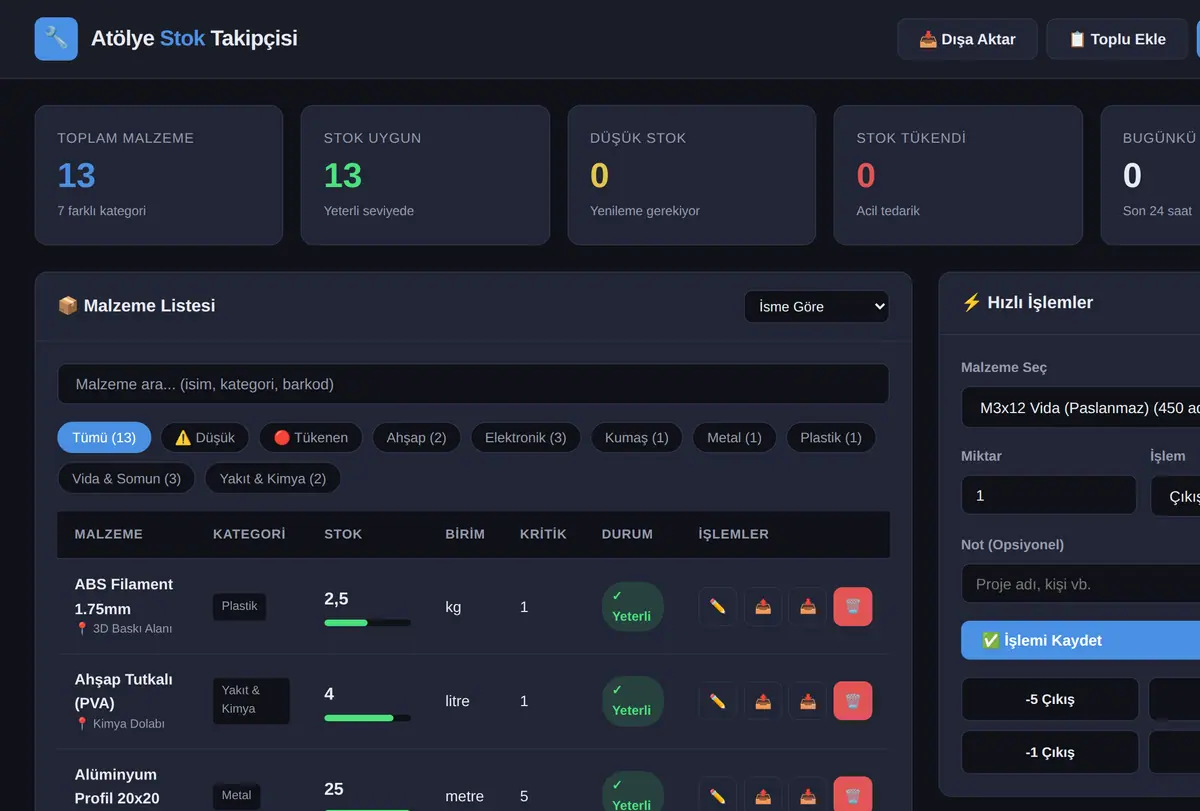Click the DÜŞÜK STOK stat card
Screen dimensions: 1200x811
[692, 175]
